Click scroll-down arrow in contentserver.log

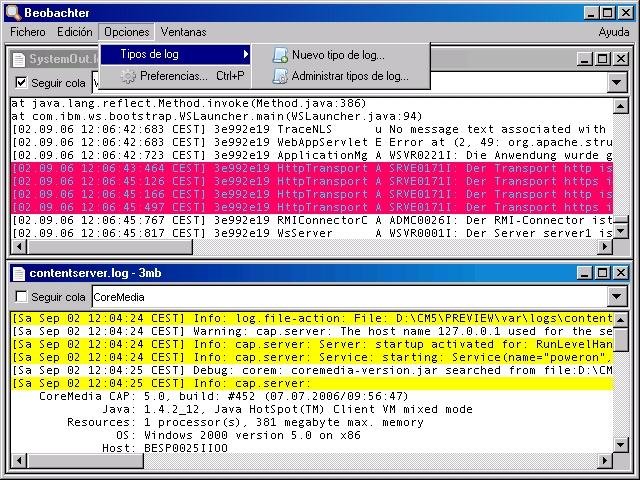(x=620, y=444)
